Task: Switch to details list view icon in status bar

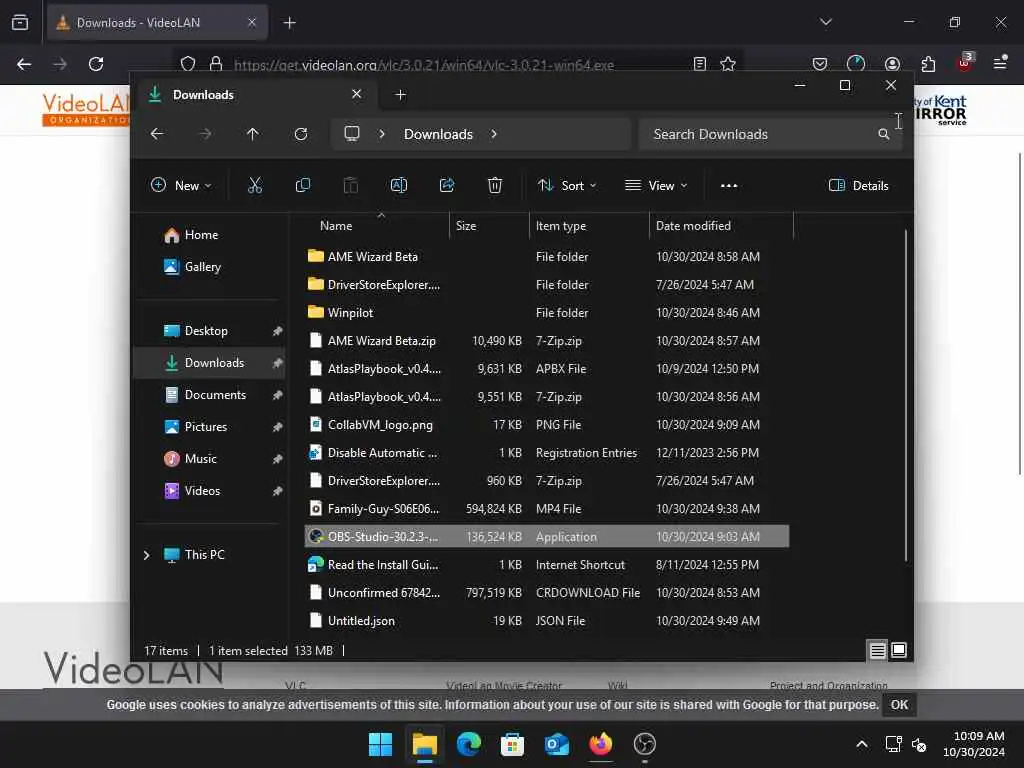Action: click(x=877, y=650)
